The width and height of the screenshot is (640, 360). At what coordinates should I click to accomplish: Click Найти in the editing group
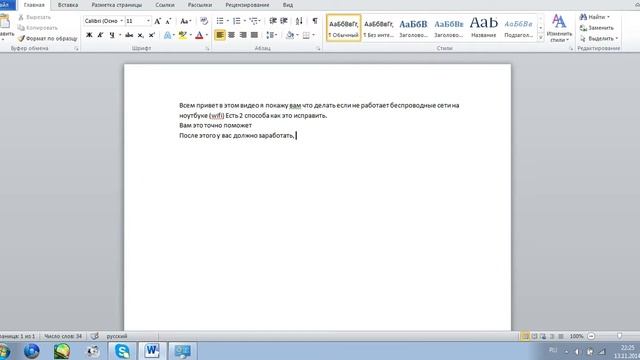click(595, 17)
